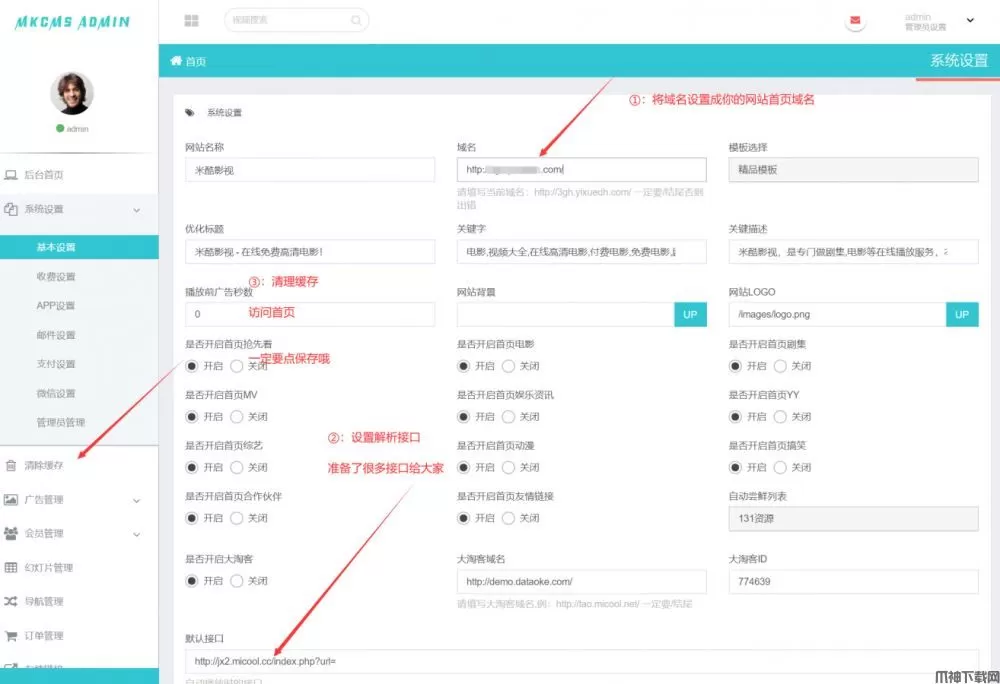
Task: Click the 域名 input field
Action: (x=581, y=170)
